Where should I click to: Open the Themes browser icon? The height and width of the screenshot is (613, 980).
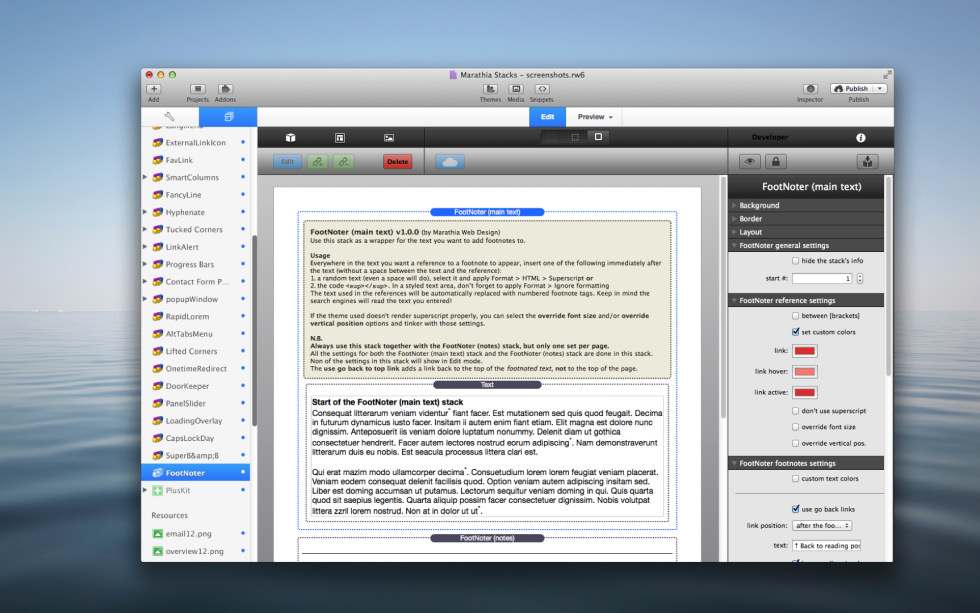[491, 89]
